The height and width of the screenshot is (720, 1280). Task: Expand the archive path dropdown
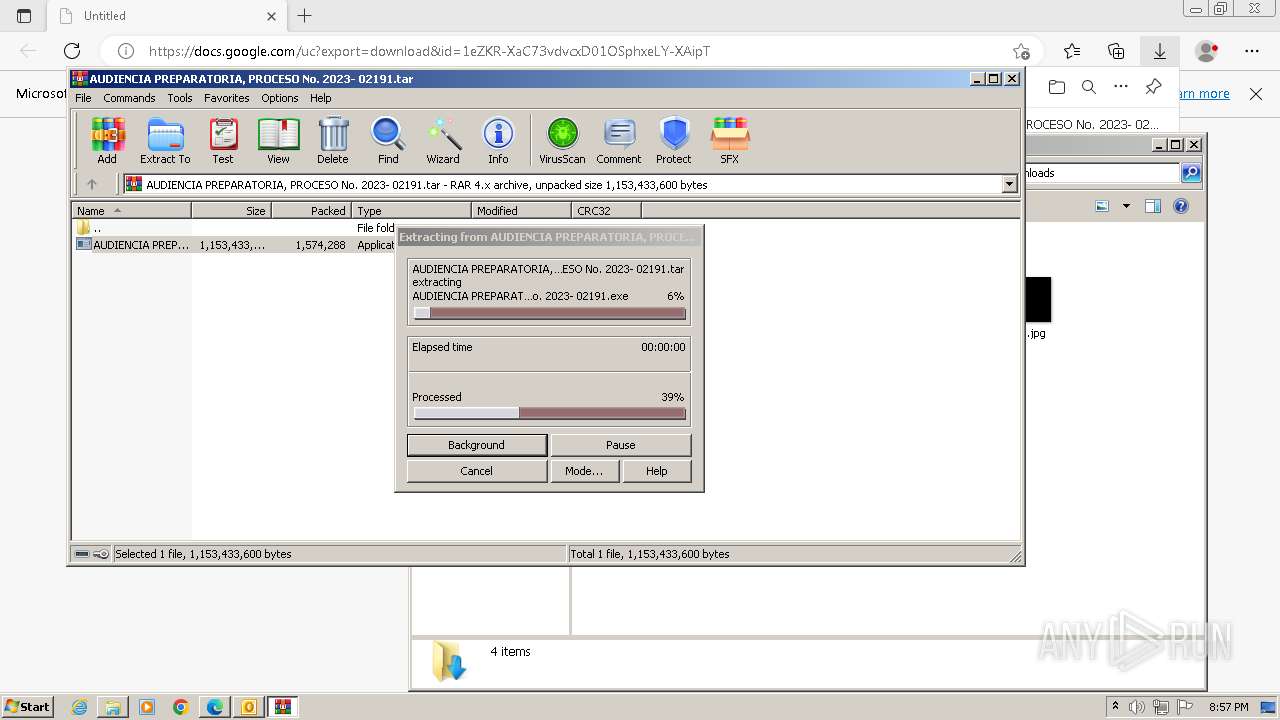tap(1009, 184)
